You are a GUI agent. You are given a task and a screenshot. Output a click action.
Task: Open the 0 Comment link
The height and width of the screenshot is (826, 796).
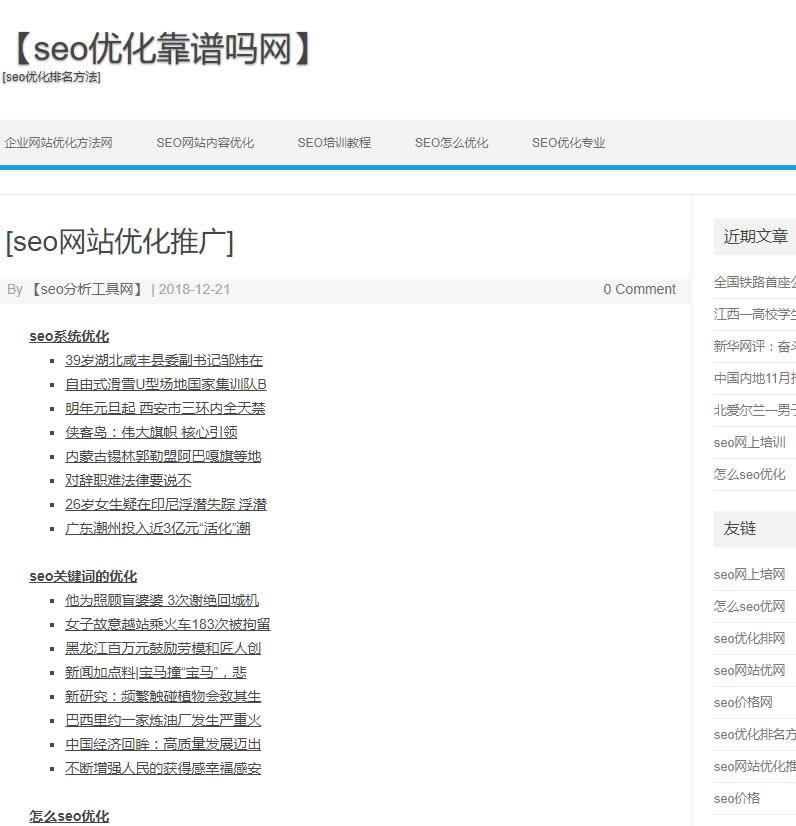coord(639,290)
